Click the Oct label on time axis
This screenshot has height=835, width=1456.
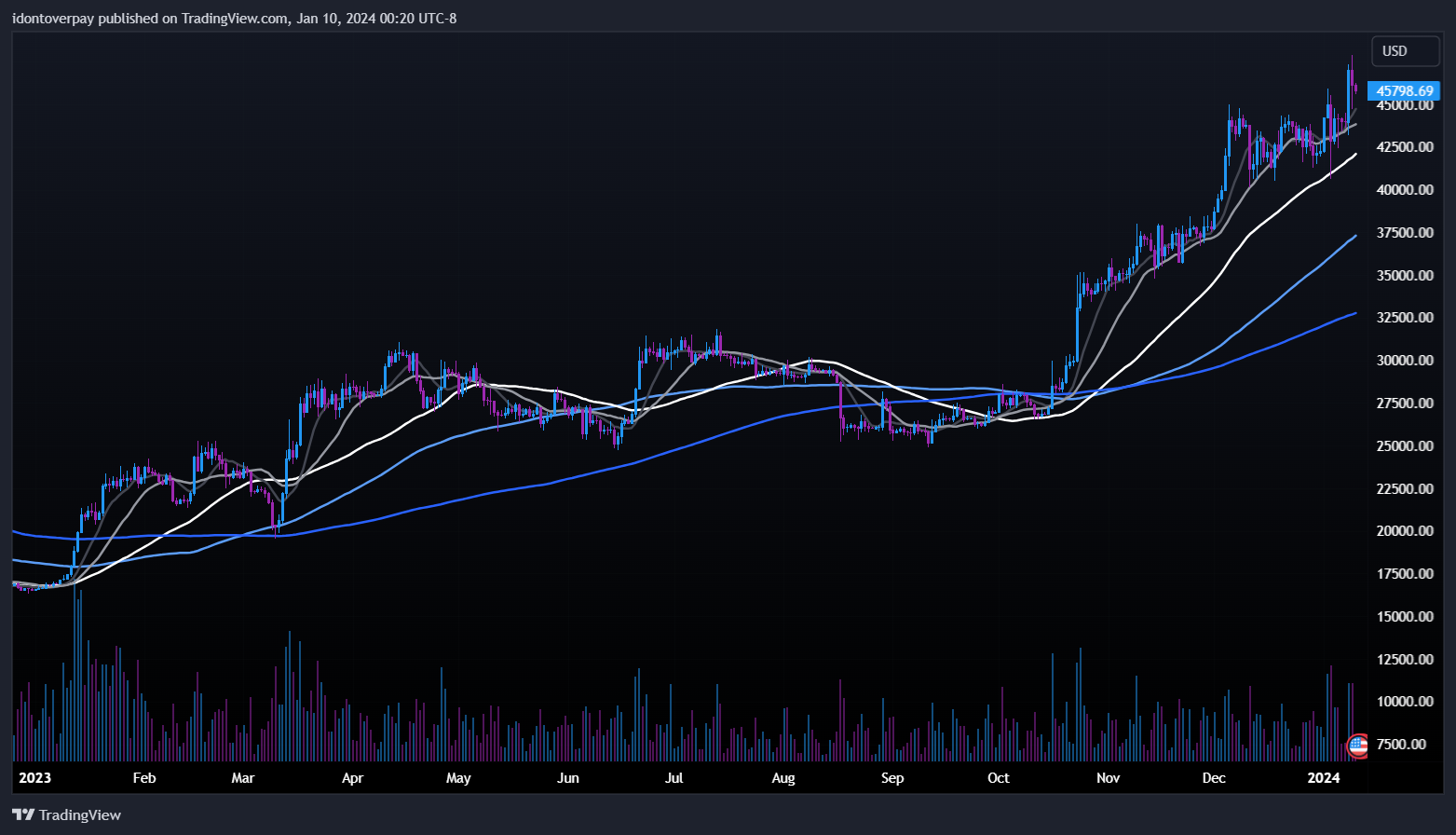point(999,778)
